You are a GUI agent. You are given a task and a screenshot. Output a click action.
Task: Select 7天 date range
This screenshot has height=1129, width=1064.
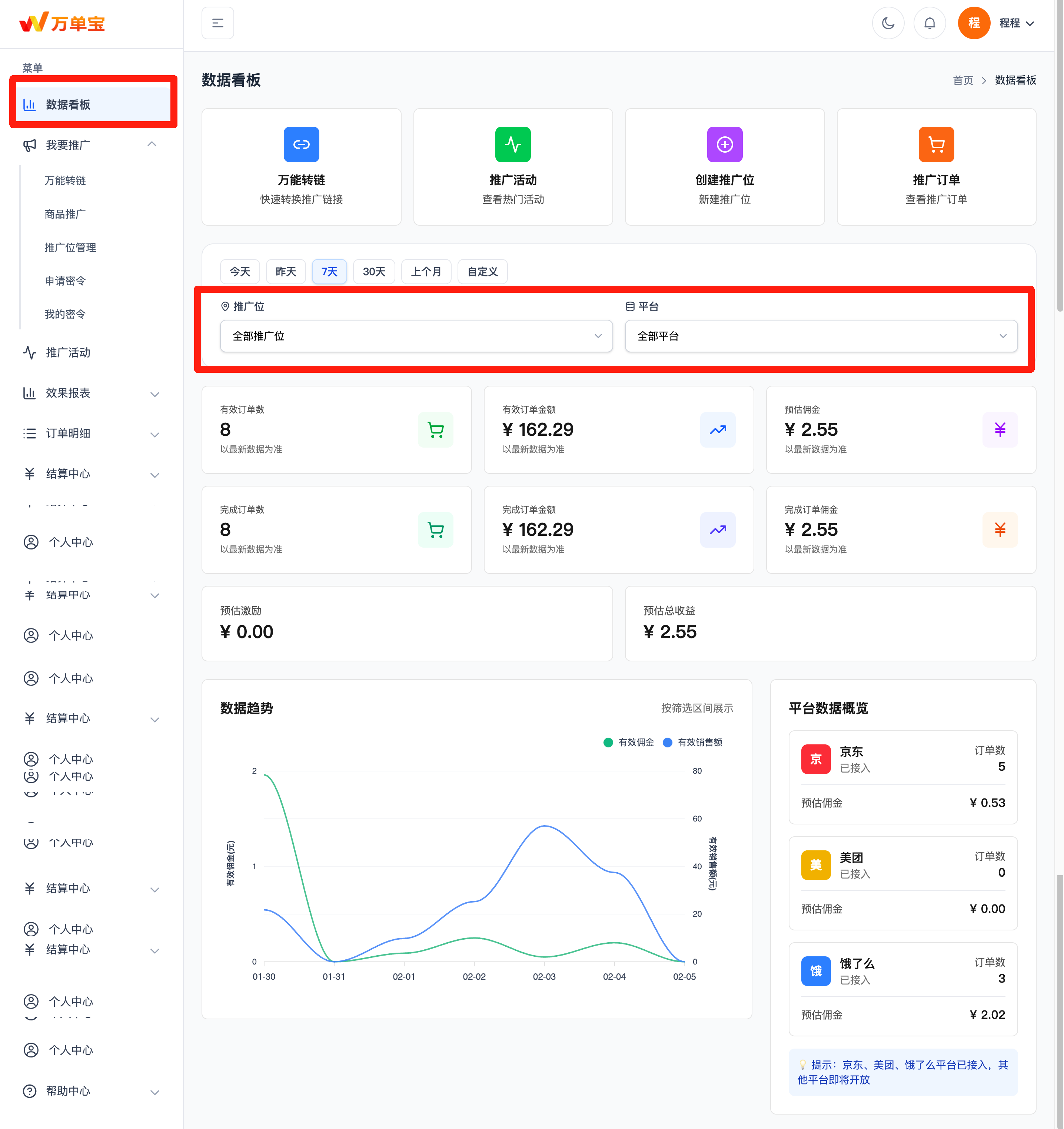point(329,272)
